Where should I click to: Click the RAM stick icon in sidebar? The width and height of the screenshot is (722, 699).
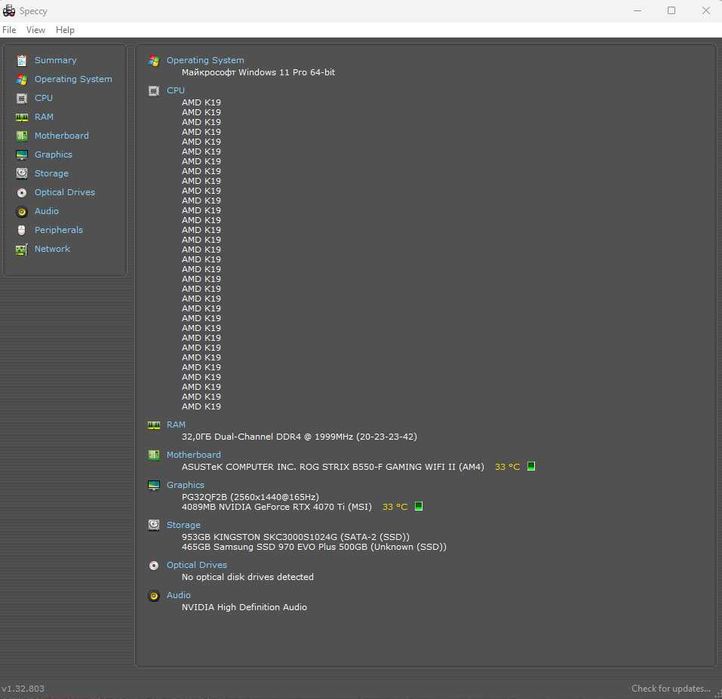click(x=22, y=117)
